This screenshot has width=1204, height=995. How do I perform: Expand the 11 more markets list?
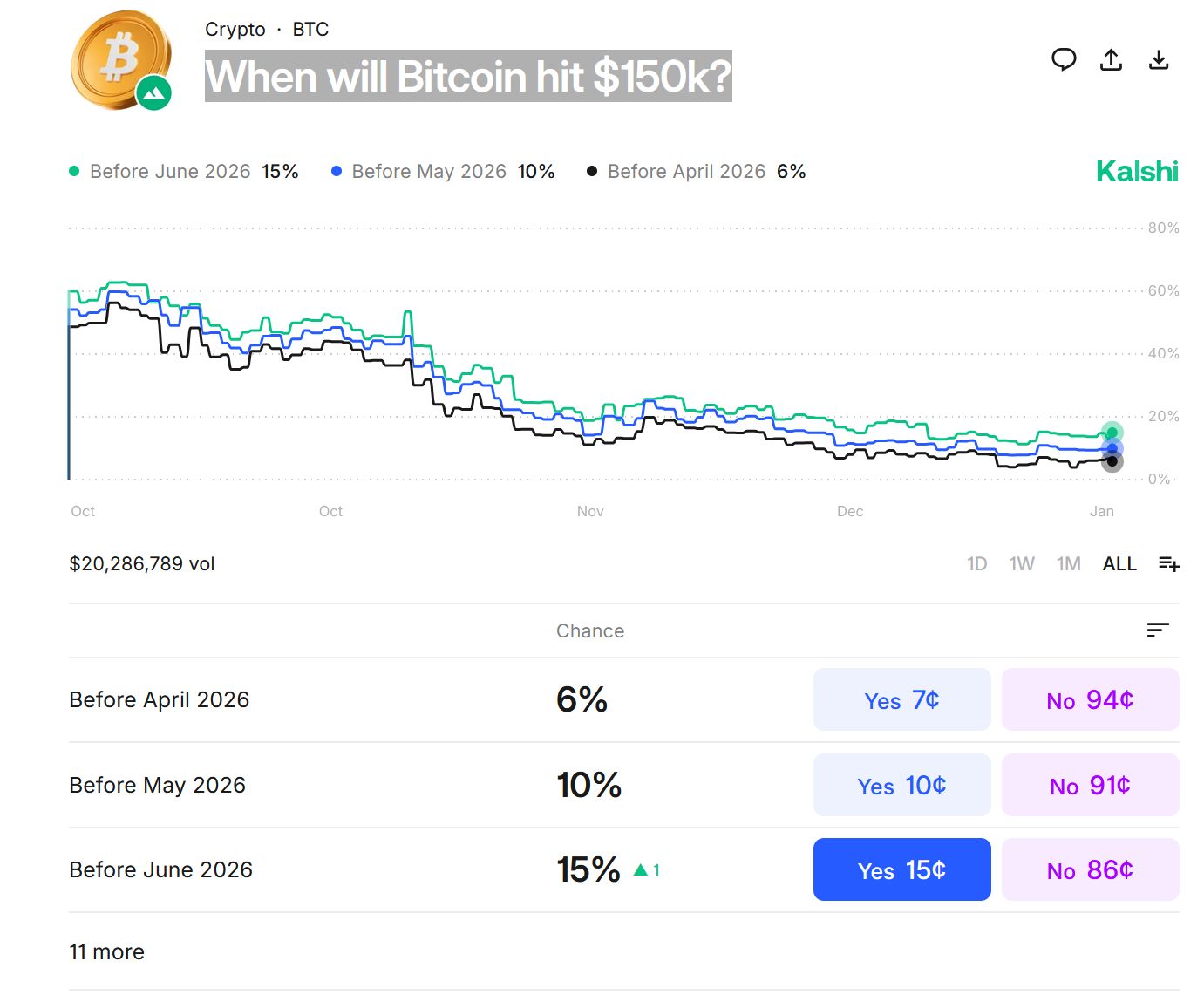107,951
